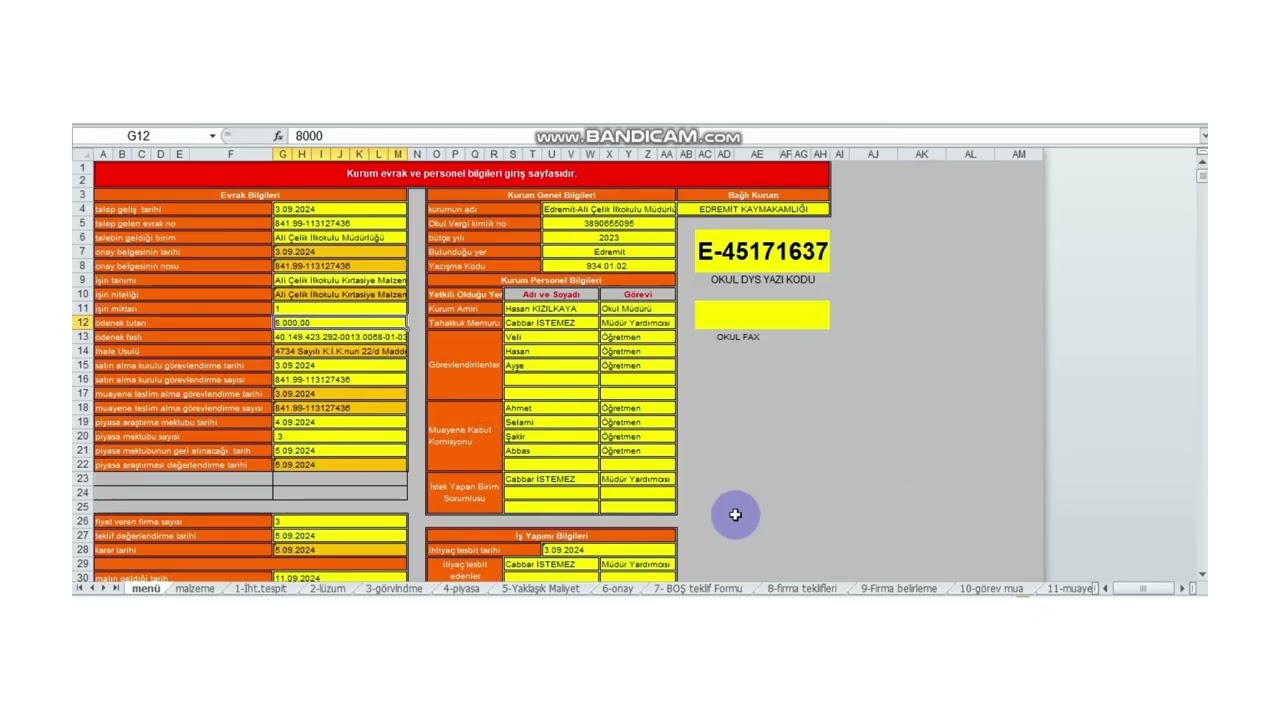Click the Okul Müdürü title cell
The height and width of the screenshot is (720, 1280).
[638, 309]
